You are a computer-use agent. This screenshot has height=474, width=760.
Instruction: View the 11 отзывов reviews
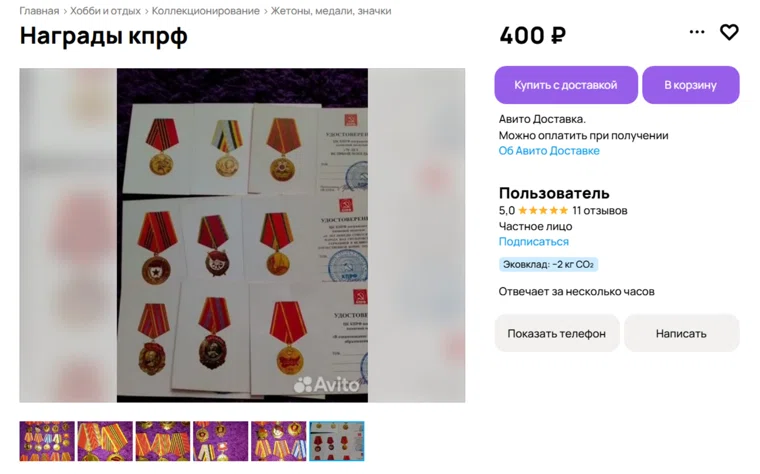pyautogui.click(x=600, y=211)
